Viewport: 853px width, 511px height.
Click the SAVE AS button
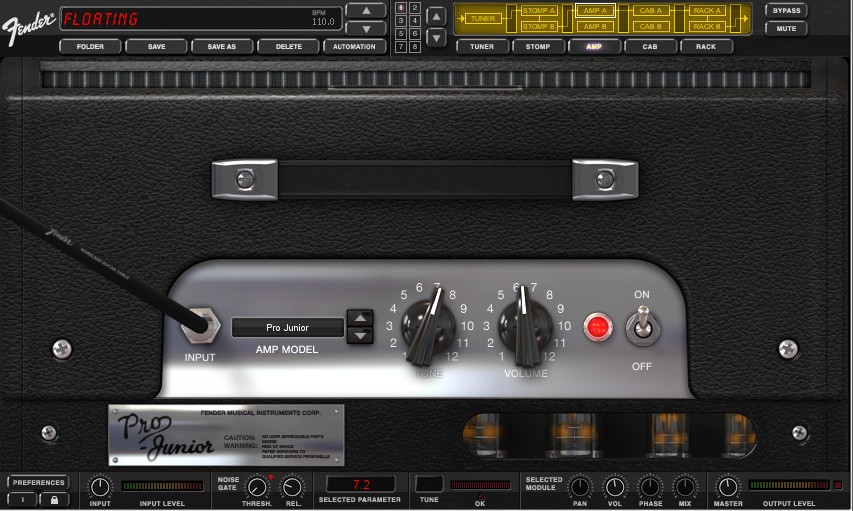coord(222,47)
